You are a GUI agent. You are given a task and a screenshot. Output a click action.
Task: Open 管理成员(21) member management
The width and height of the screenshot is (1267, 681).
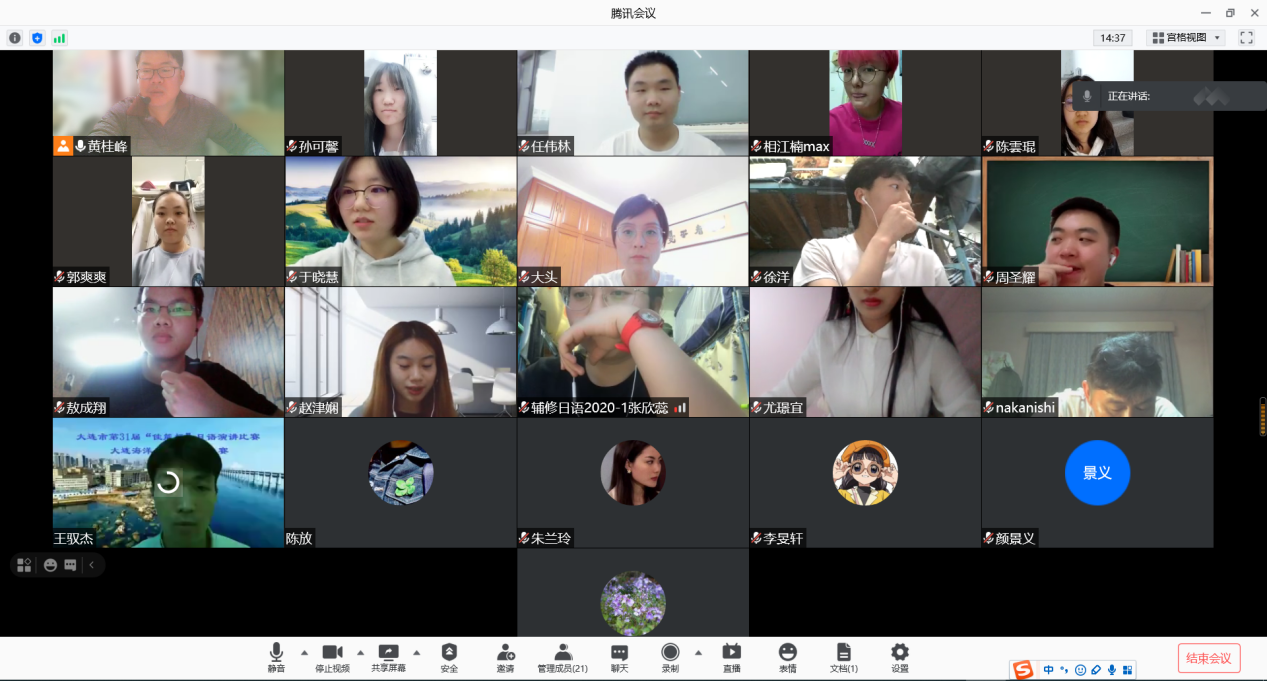[563, 656]
